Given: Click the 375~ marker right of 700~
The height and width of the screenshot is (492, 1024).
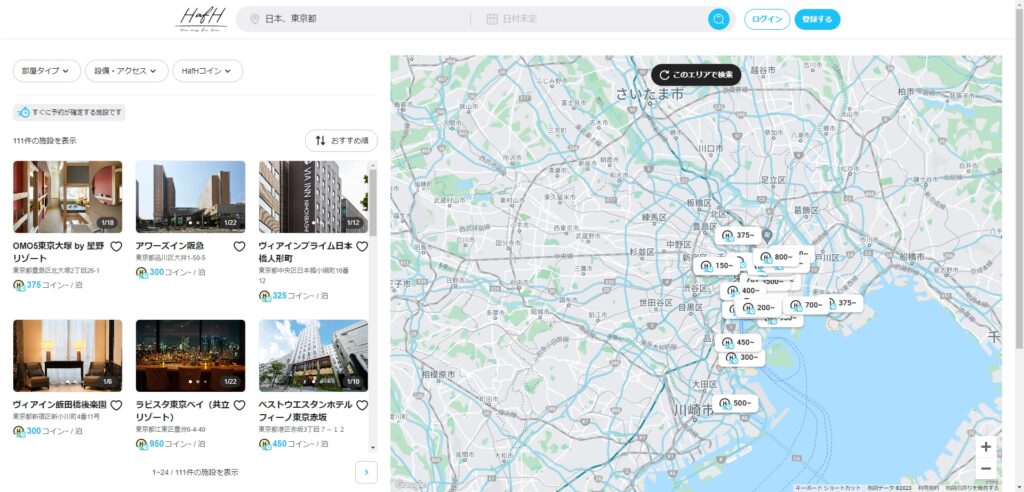Looking at the screenshot, I should point(846,303).
